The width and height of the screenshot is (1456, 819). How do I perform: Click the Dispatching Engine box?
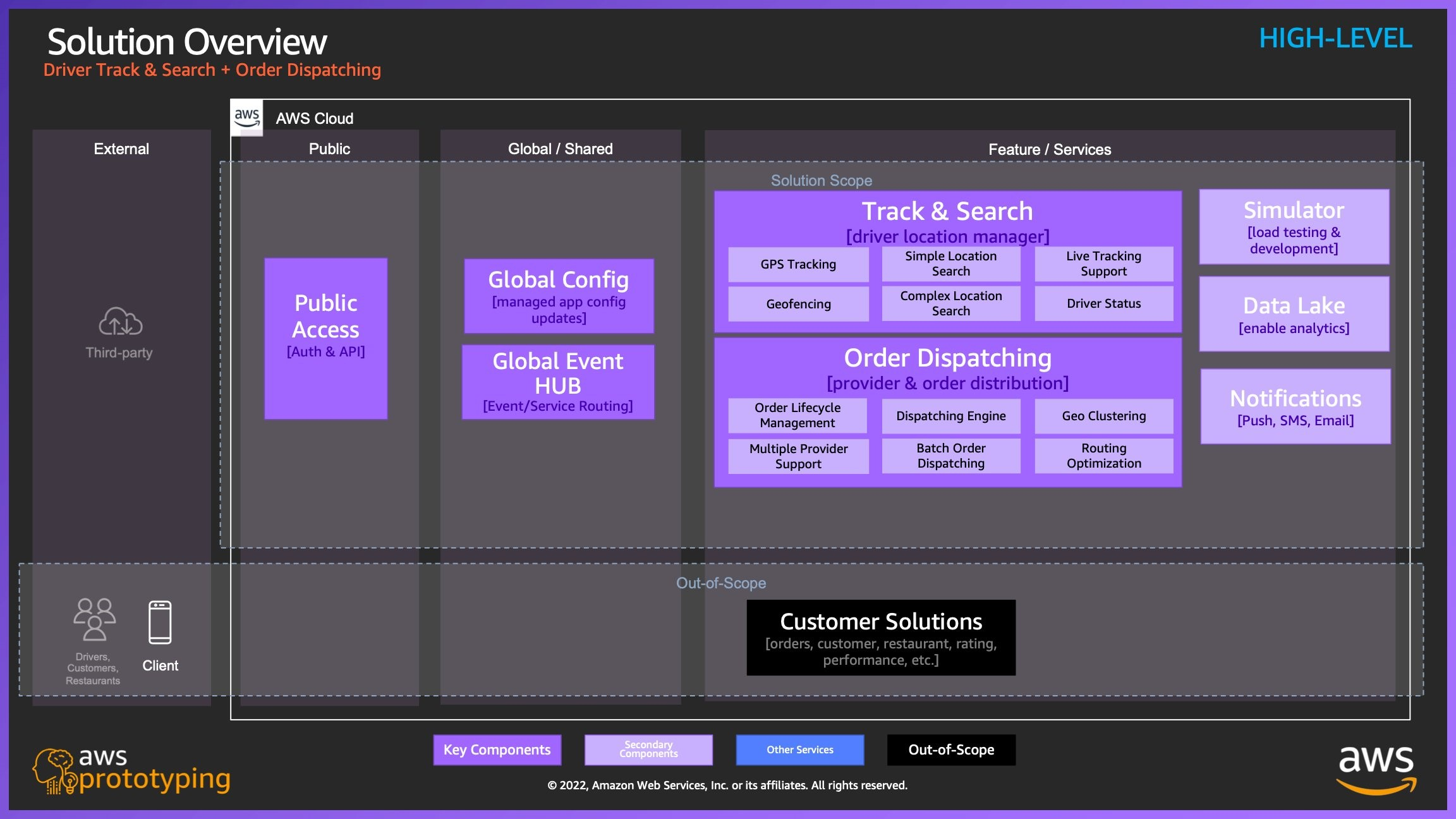[x=950, y=416]
